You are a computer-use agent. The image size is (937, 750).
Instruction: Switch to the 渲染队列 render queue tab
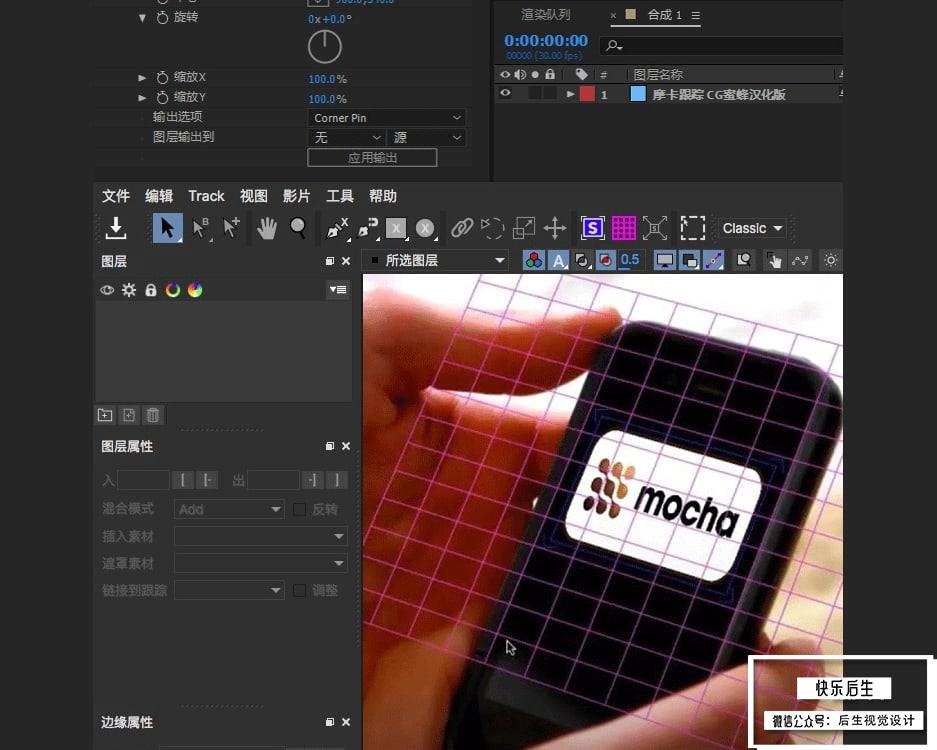(546, 14)
